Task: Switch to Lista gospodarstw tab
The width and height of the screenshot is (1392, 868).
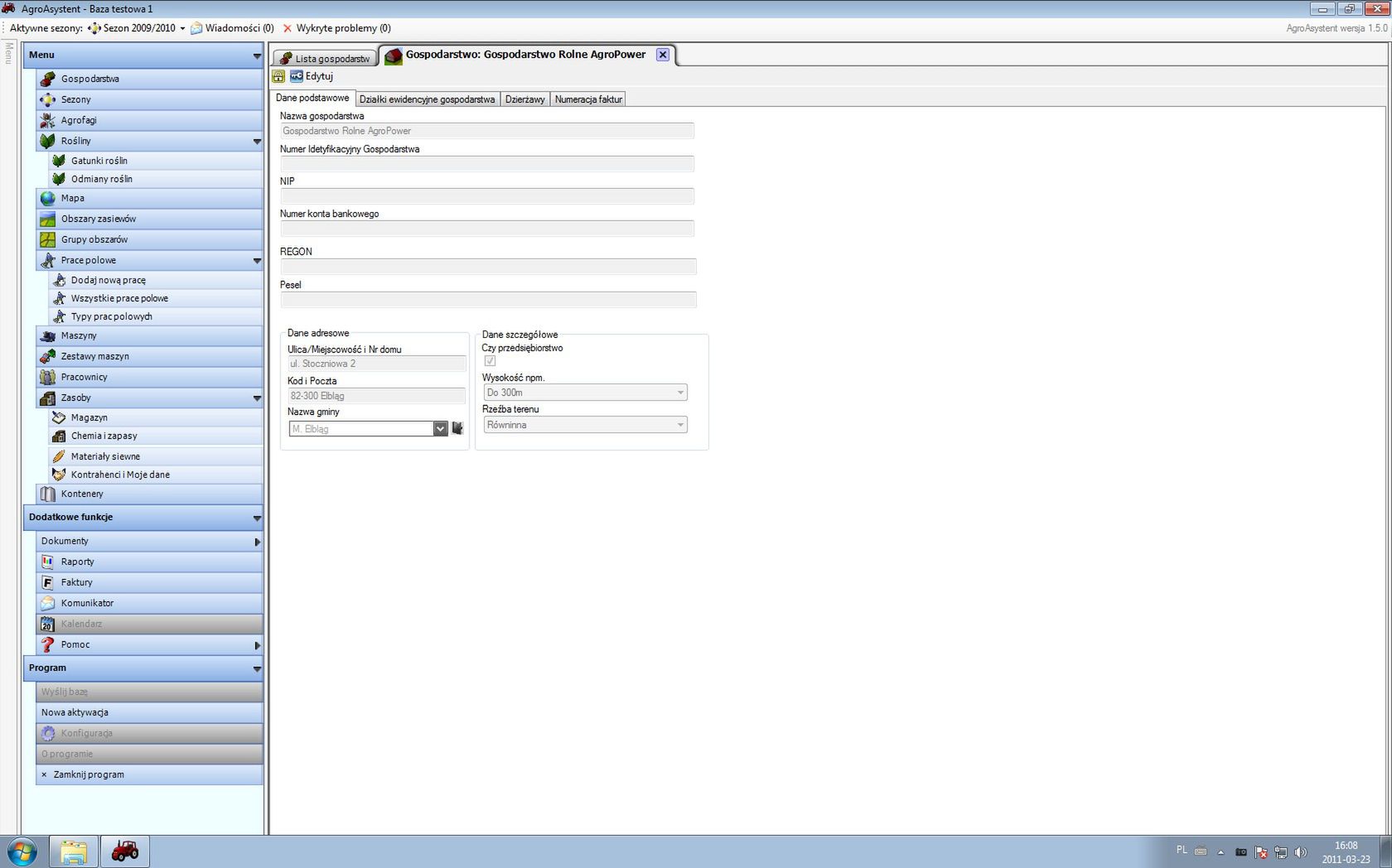Action: coord(325,58)
